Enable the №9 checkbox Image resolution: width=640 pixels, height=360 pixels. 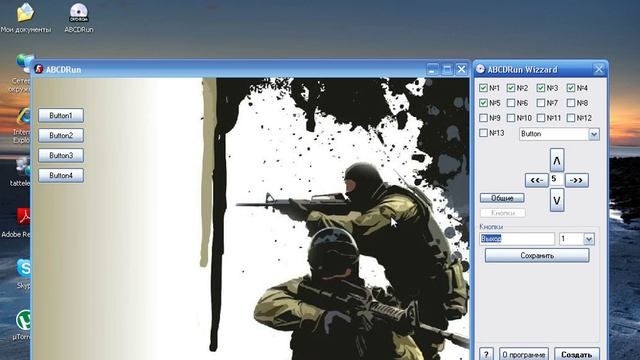(x=483, y=118)
